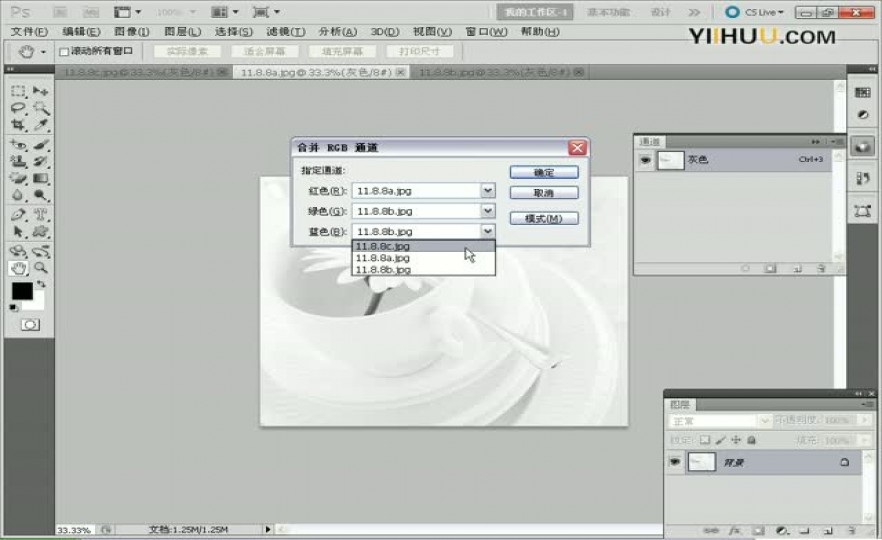Select the Blur tool
882x540 pixels.
18,195
